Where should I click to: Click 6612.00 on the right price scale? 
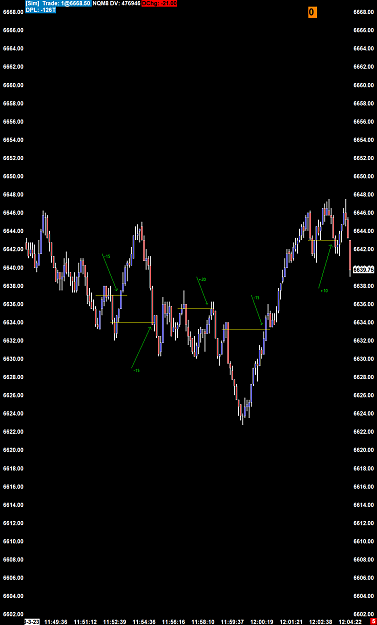coord(364,523)
